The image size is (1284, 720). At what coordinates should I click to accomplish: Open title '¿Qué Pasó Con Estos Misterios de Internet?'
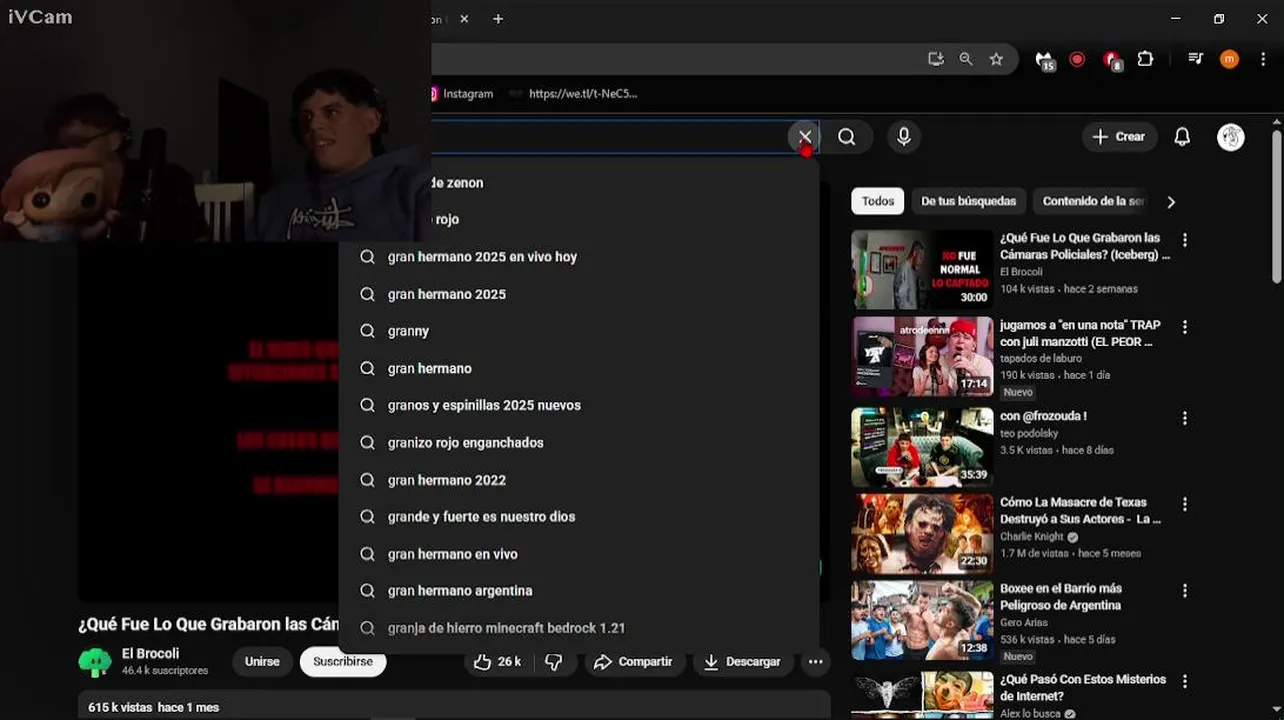click(x=1083, y=688)
